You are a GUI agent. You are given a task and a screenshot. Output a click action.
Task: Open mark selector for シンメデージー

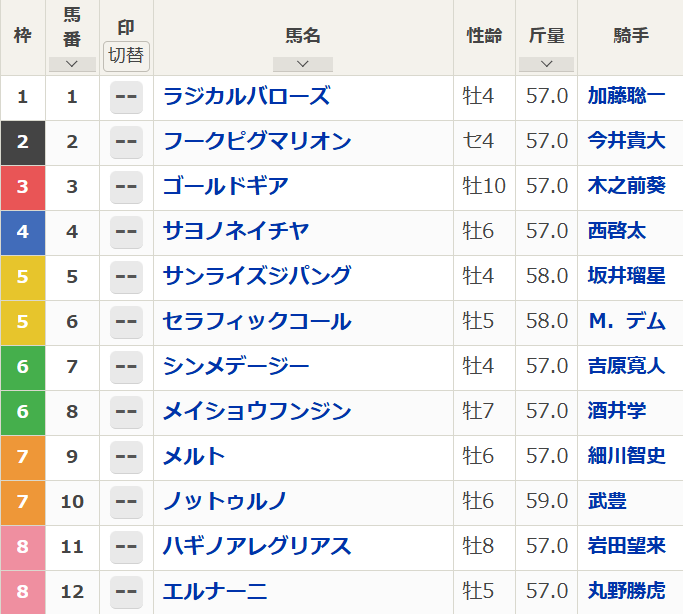(x=126, y=367)
